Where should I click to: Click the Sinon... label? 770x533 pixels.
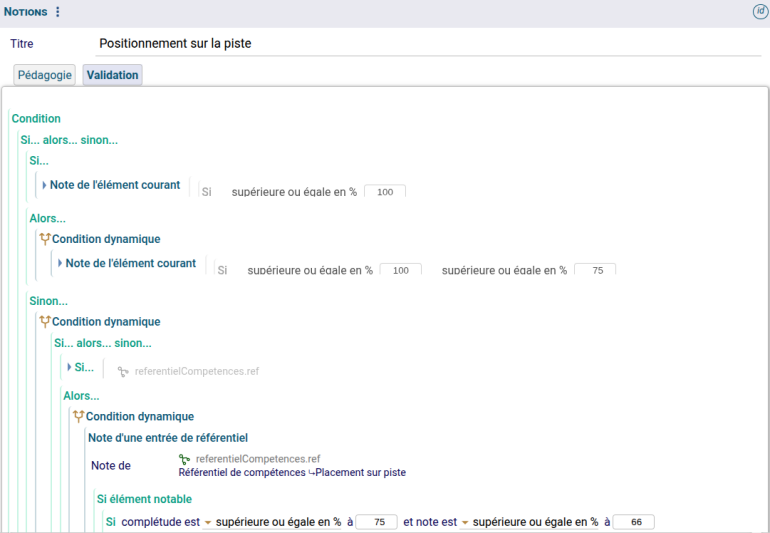tap(49, 301)
